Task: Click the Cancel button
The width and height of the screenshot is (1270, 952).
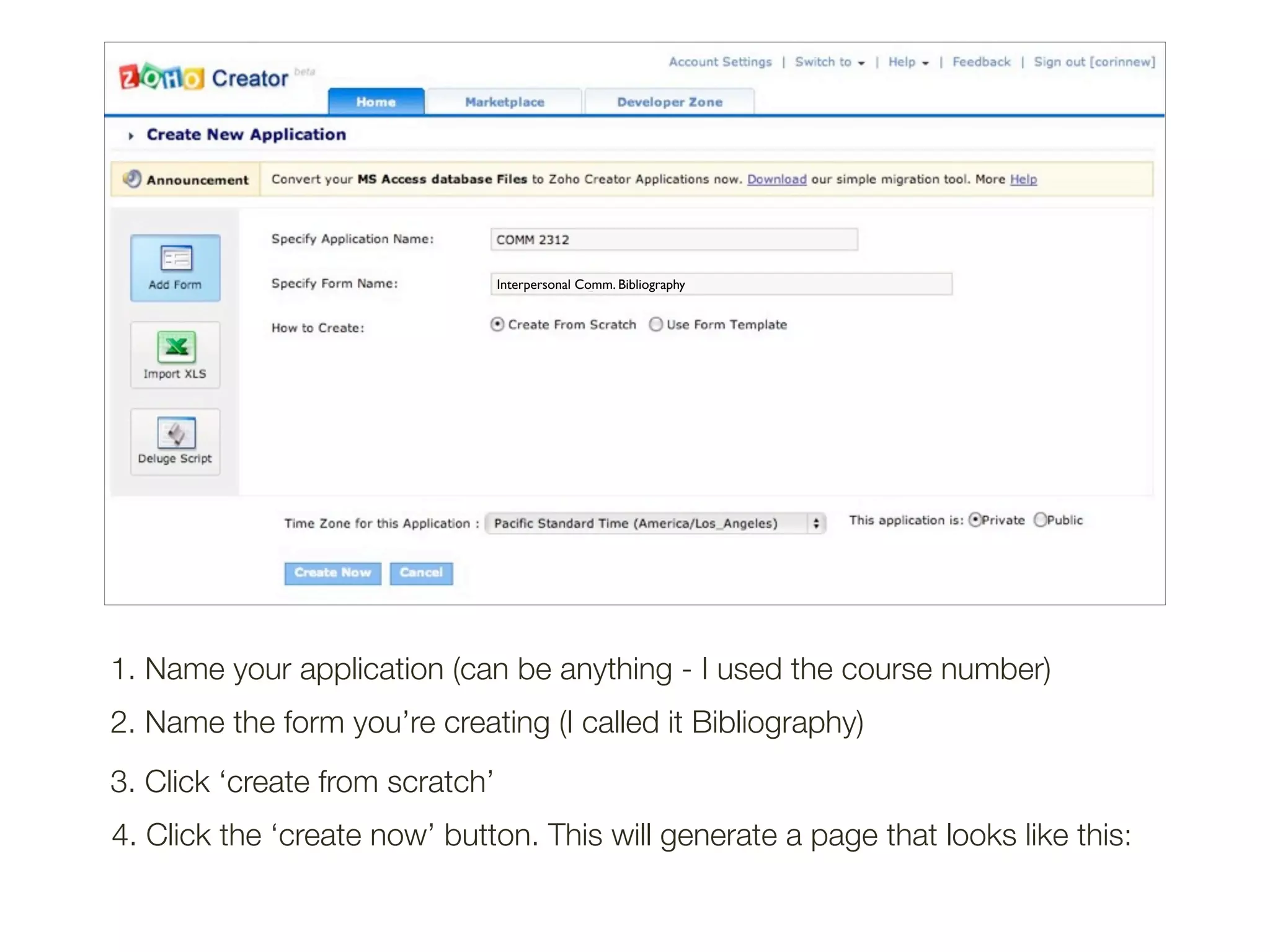Action: pos(422,573)
